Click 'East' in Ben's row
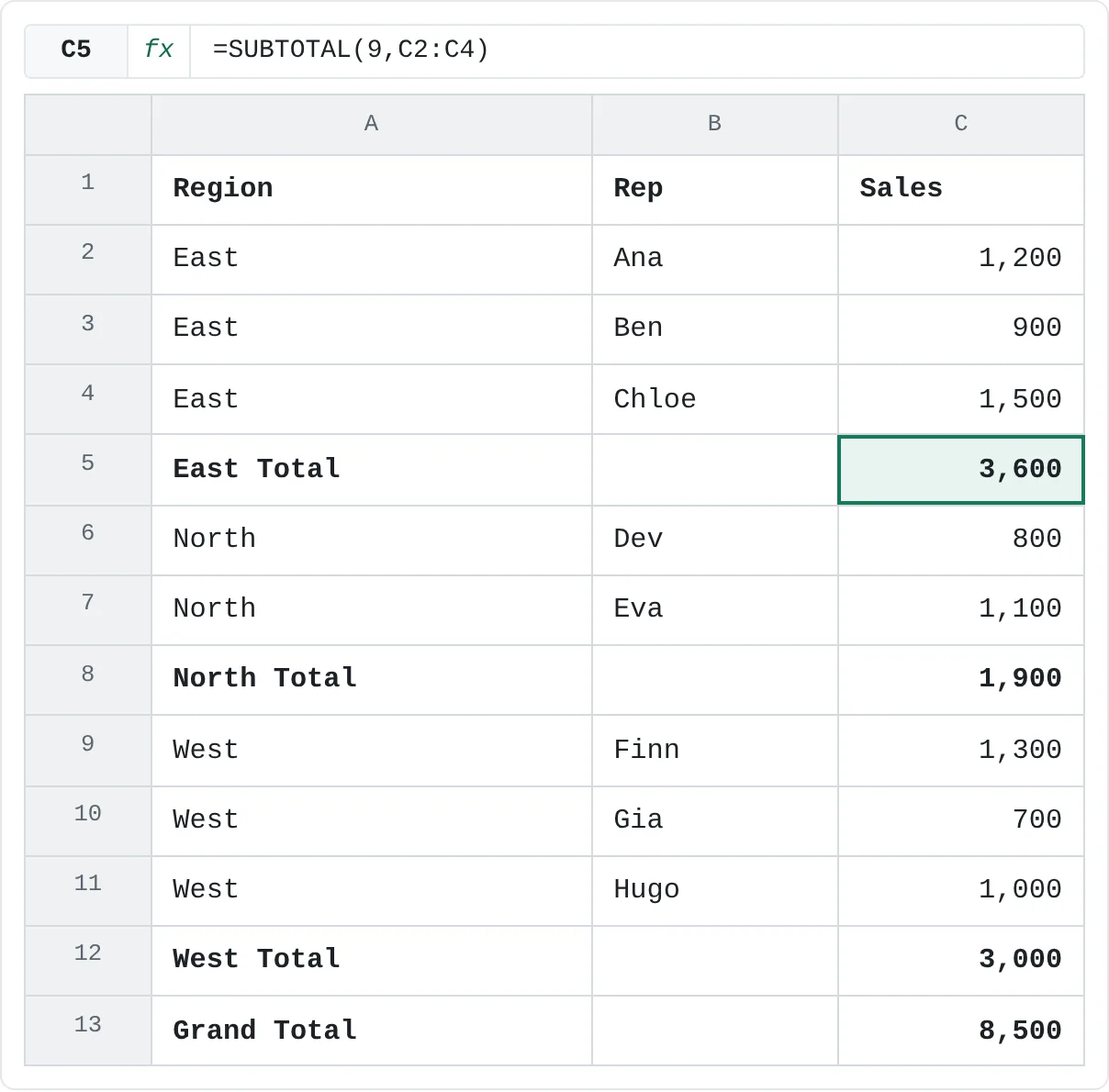Viewport: 1109px width, 1092px height. (372, 329)
